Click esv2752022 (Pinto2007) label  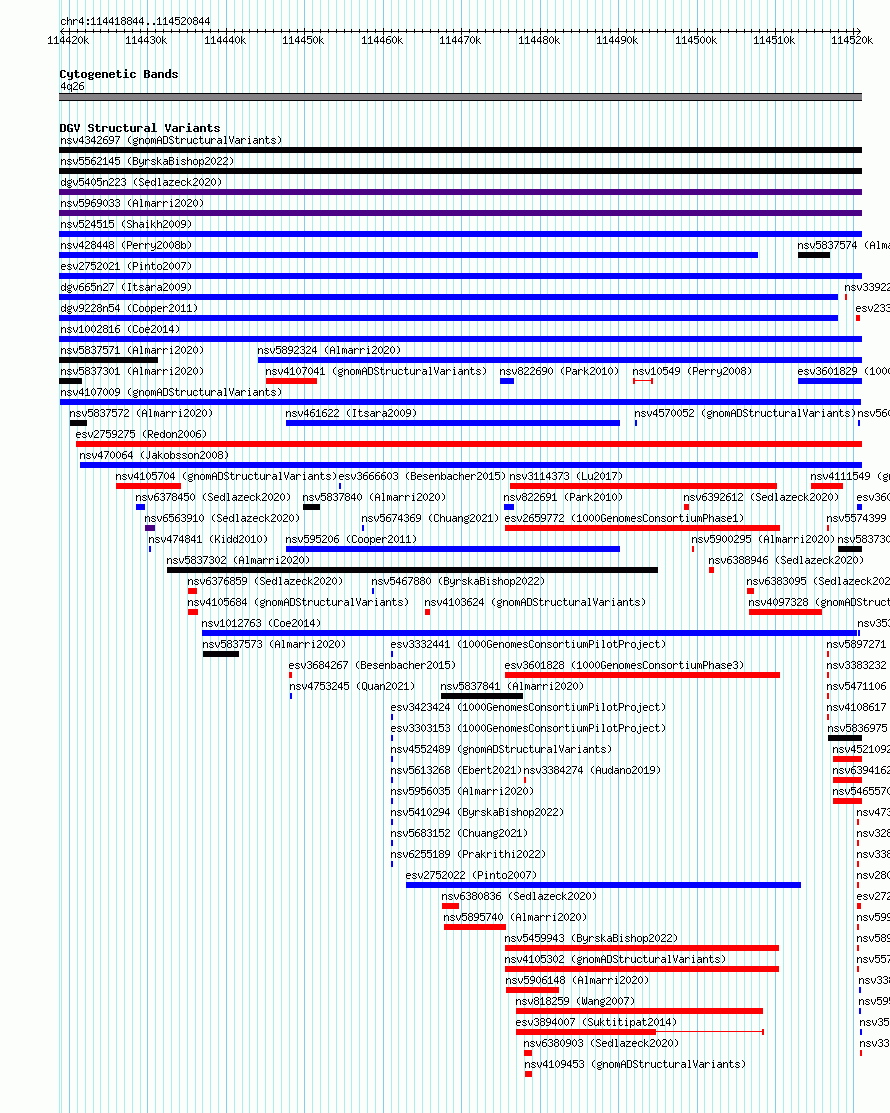[471, 876]
